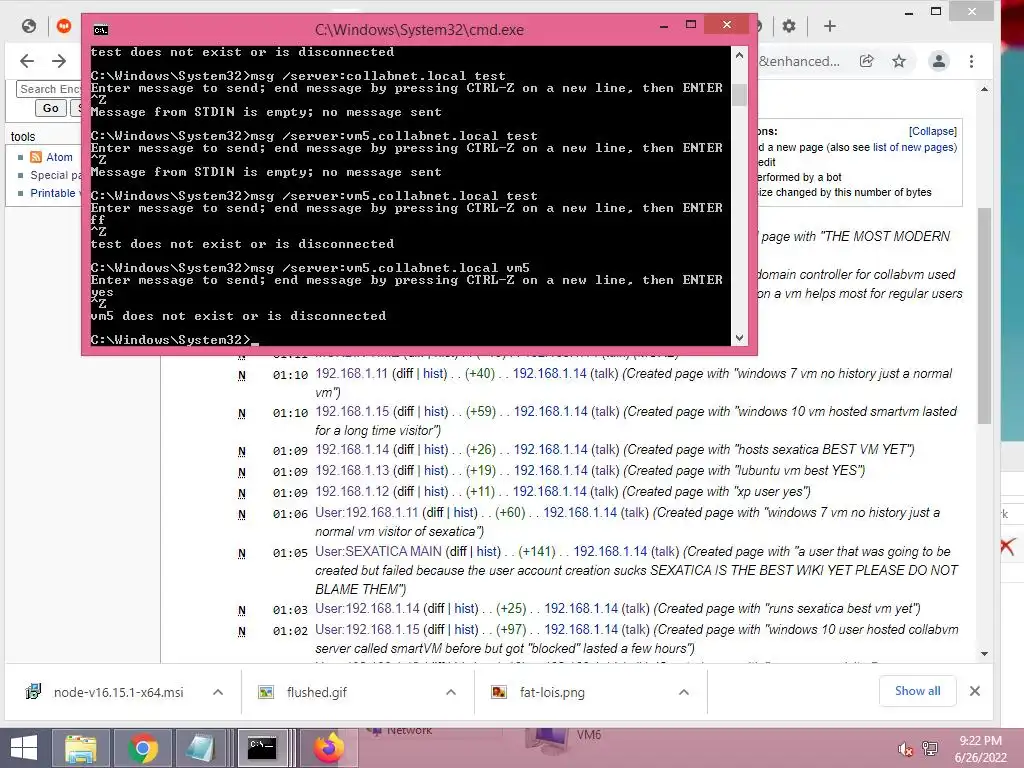
Task: Open Windows Start button
Action: 24,748
